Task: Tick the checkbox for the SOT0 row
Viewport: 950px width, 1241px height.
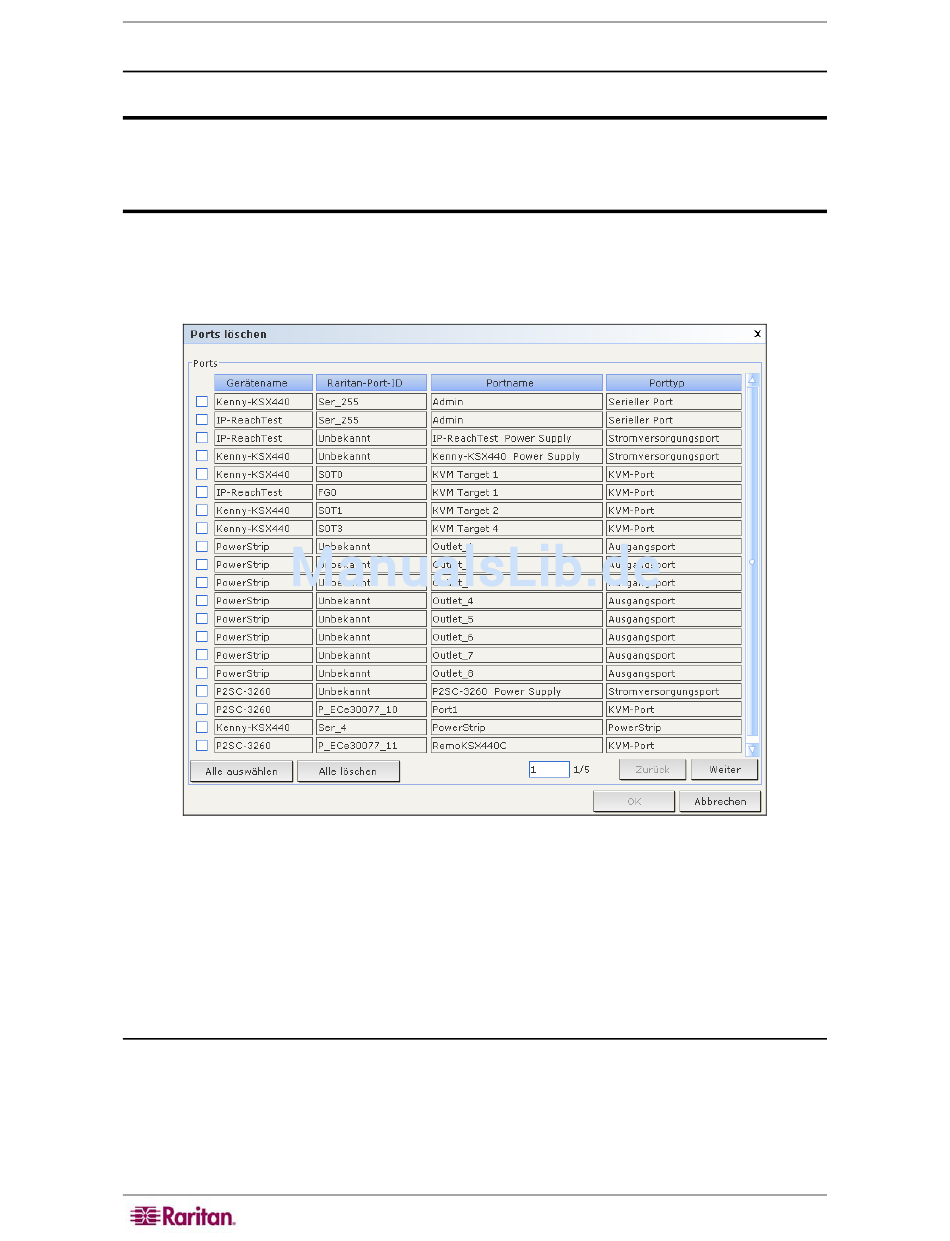Action: click(202, 474)
